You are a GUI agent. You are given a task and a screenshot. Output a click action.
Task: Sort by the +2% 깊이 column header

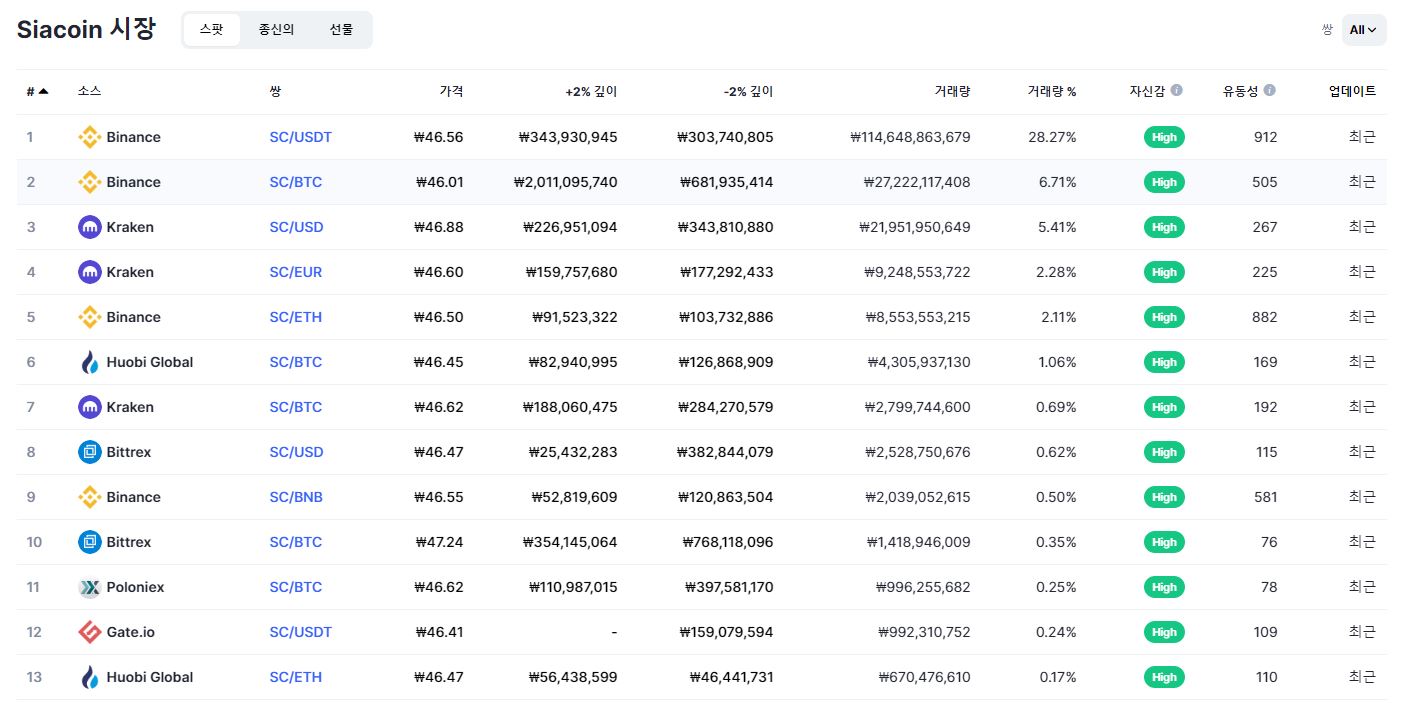coord(591,91)
